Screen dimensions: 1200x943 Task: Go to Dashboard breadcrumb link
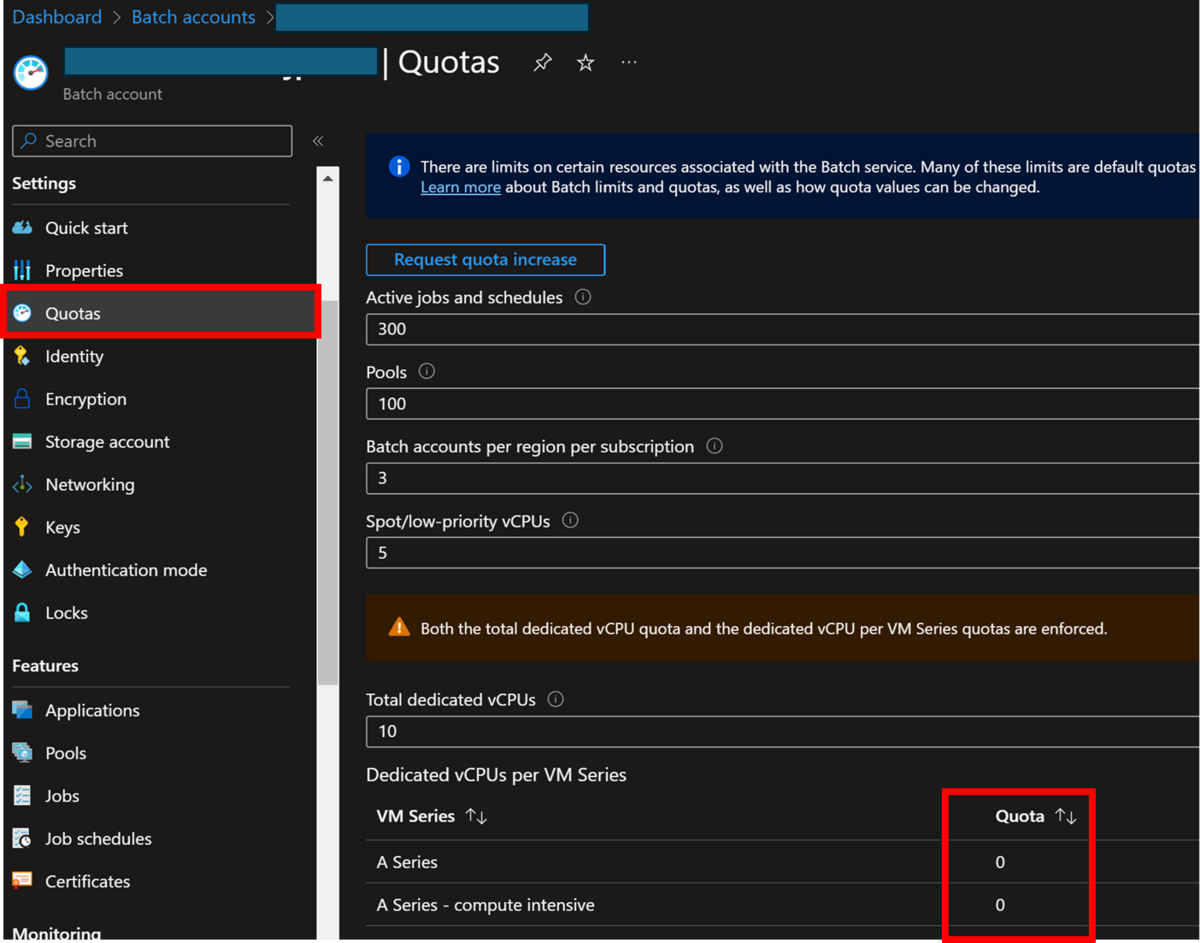pyautogui.click(x=57, y=17)
